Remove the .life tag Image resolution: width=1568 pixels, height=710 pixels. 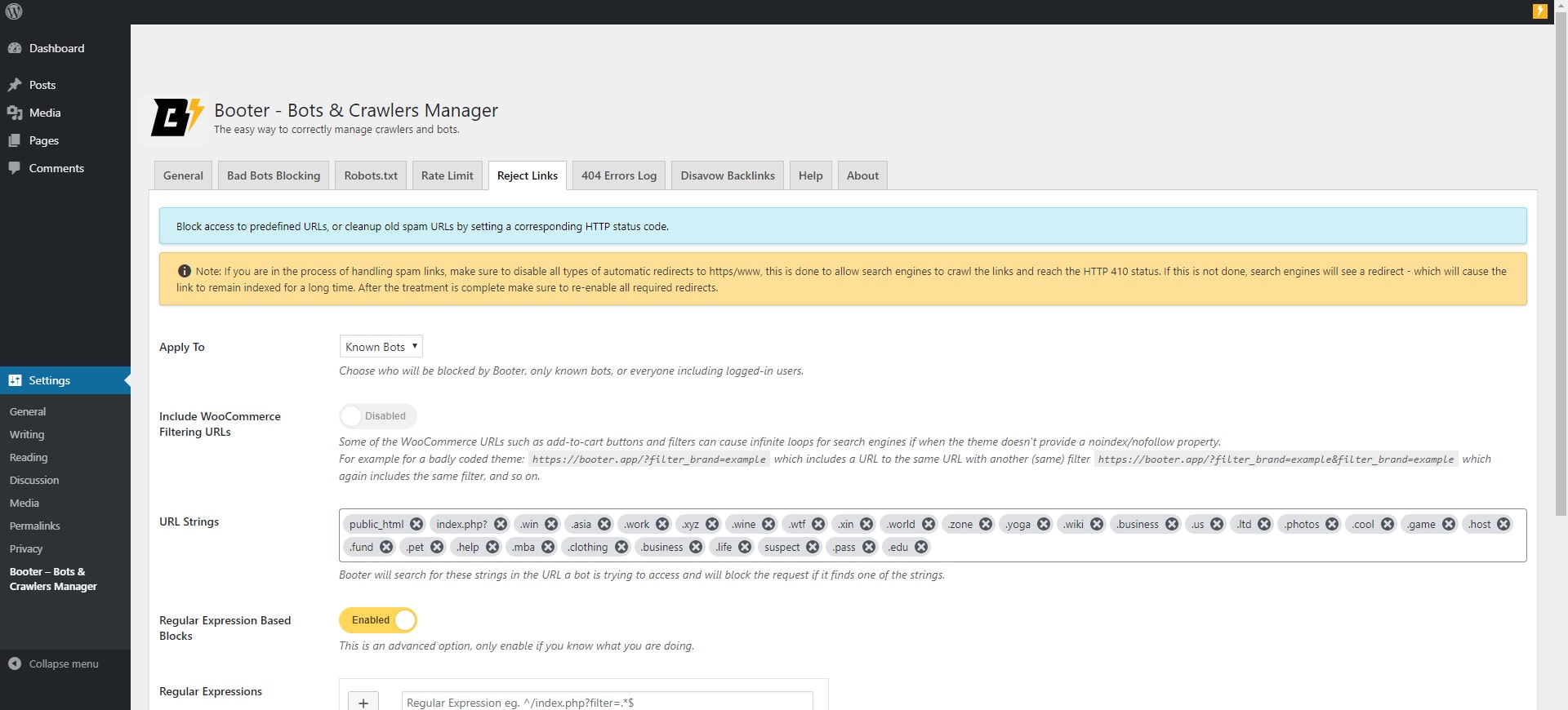(745, 547)
